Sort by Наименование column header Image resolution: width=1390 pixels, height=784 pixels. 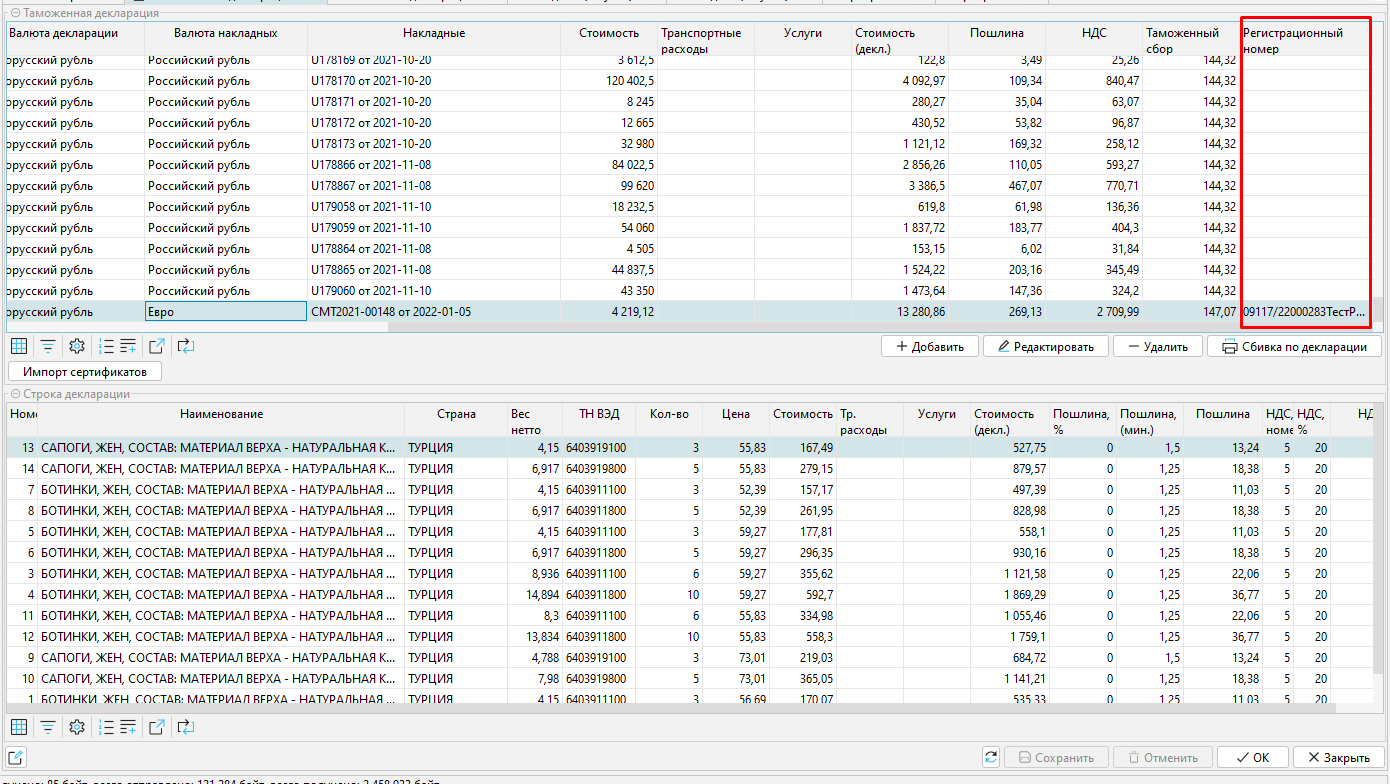coord(221,414)
